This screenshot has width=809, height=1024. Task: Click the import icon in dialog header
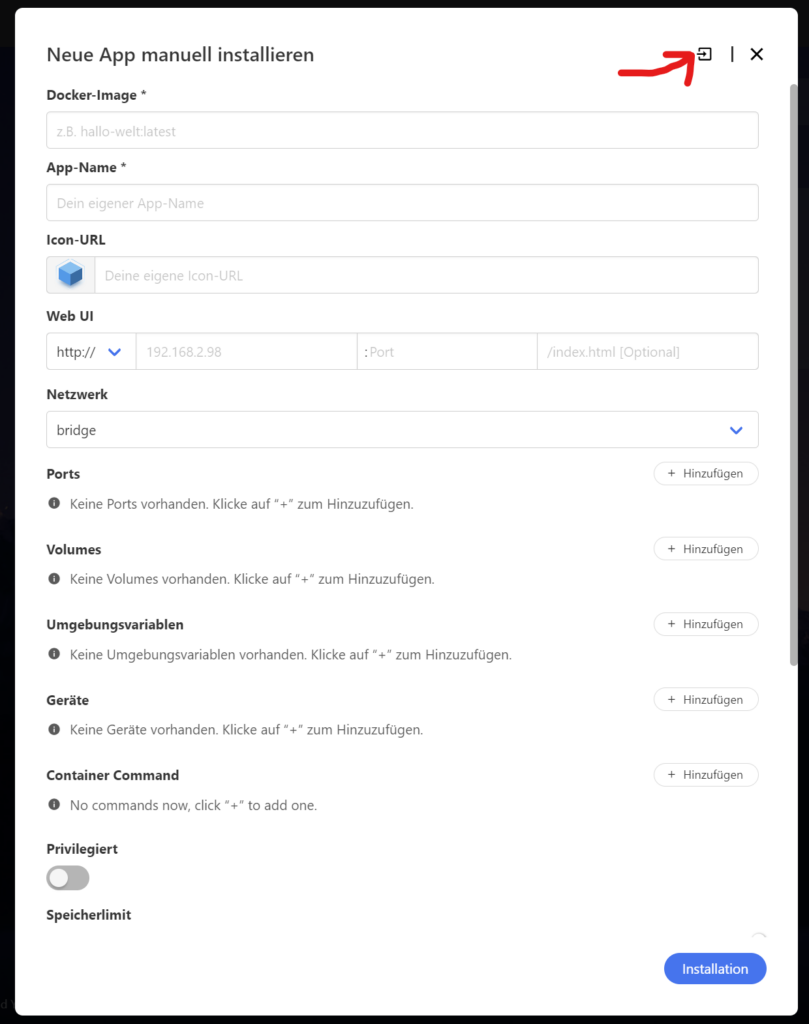pyautogui.click(x=704, y=54)
